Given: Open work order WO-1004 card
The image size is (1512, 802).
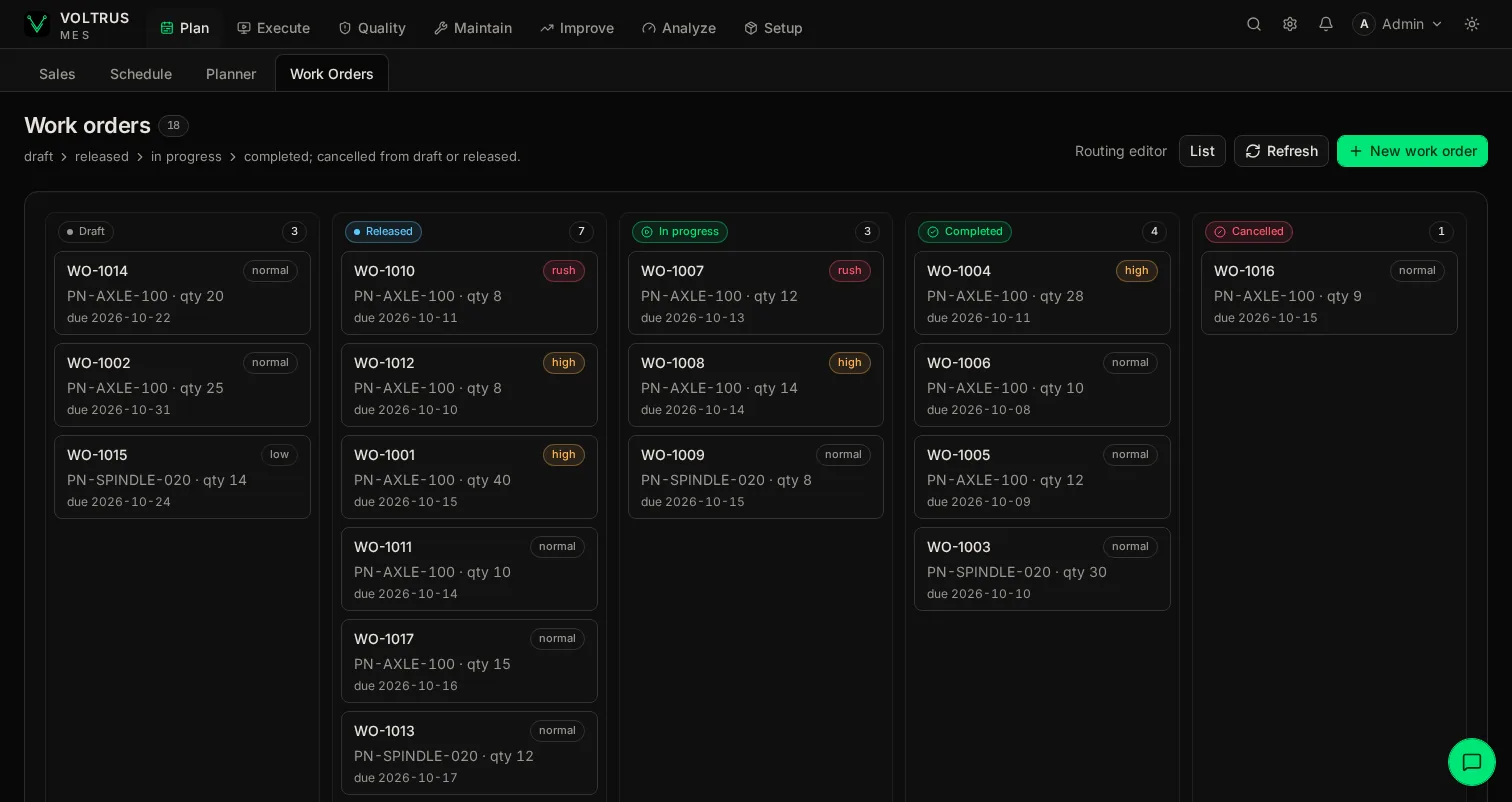Looking at the screenshot, I should click(x=1042, y=293).
